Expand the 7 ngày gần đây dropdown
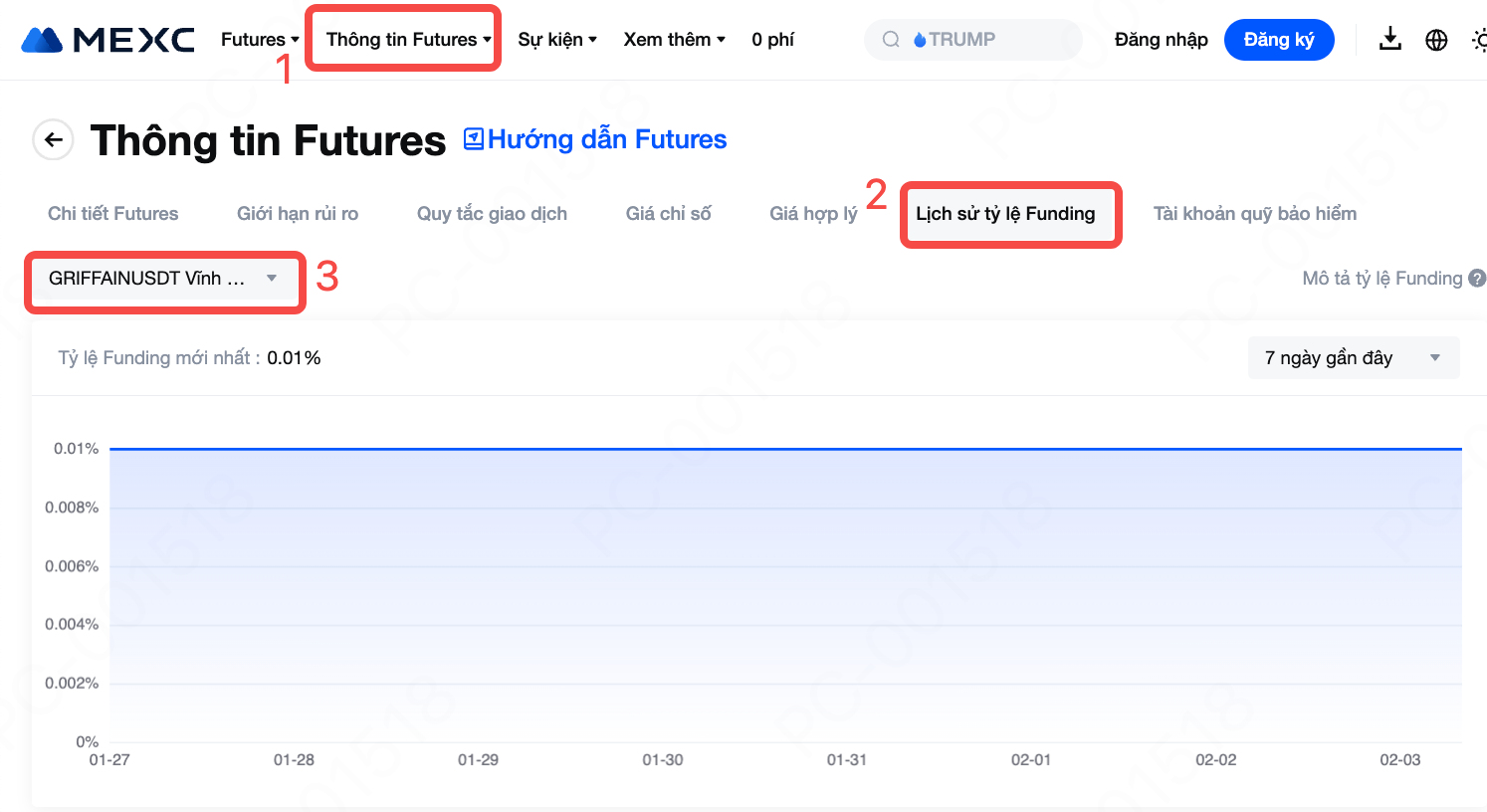Screen dimensions: 1487x812 point(1353,358)
